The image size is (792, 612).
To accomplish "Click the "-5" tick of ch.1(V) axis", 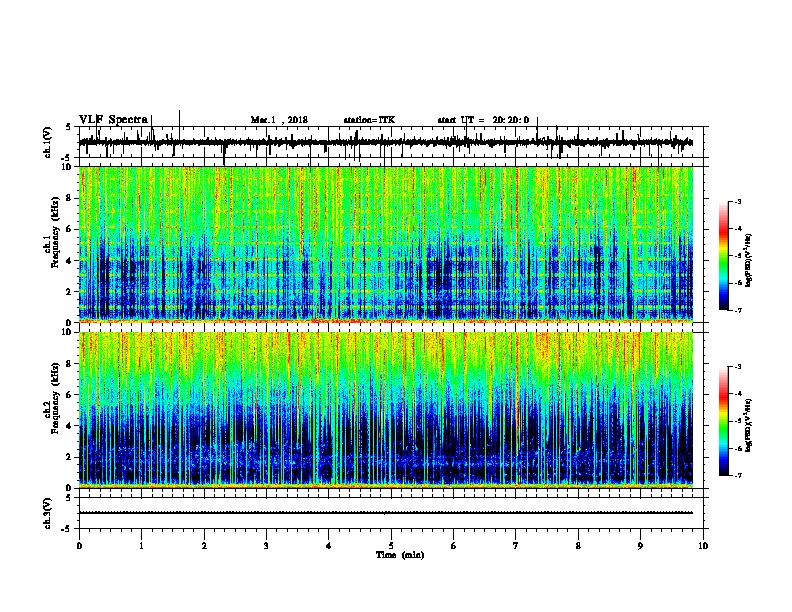I will coord(68,158).
